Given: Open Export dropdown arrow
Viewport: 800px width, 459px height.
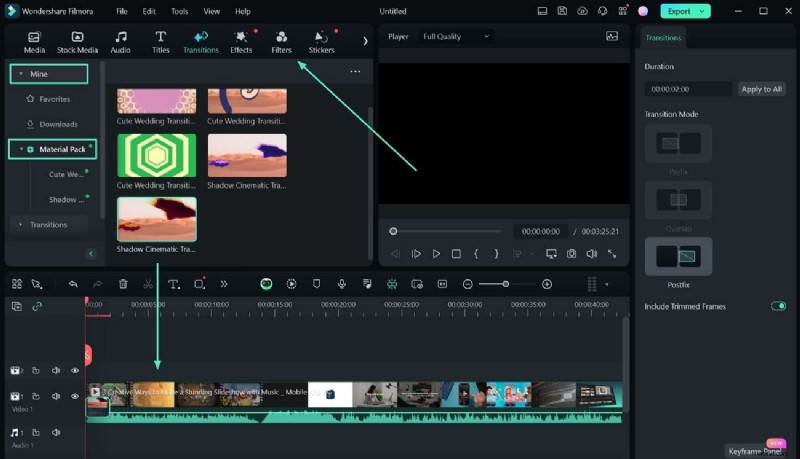Looking at the screenshot, I should pyautogui.click(x=703, y=11).
